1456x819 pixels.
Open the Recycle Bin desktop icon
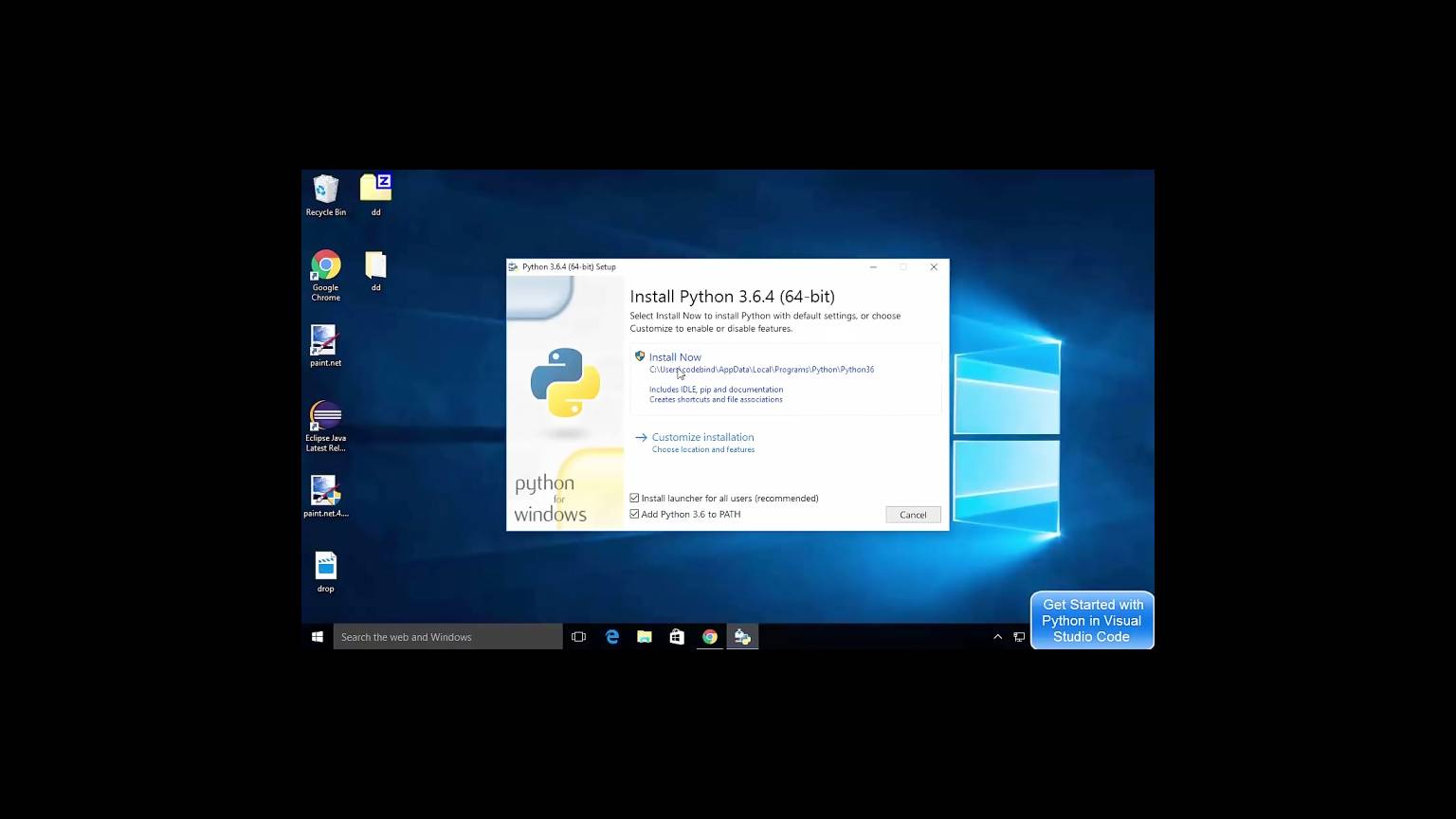pyautogui.click(x=325, y=195)
